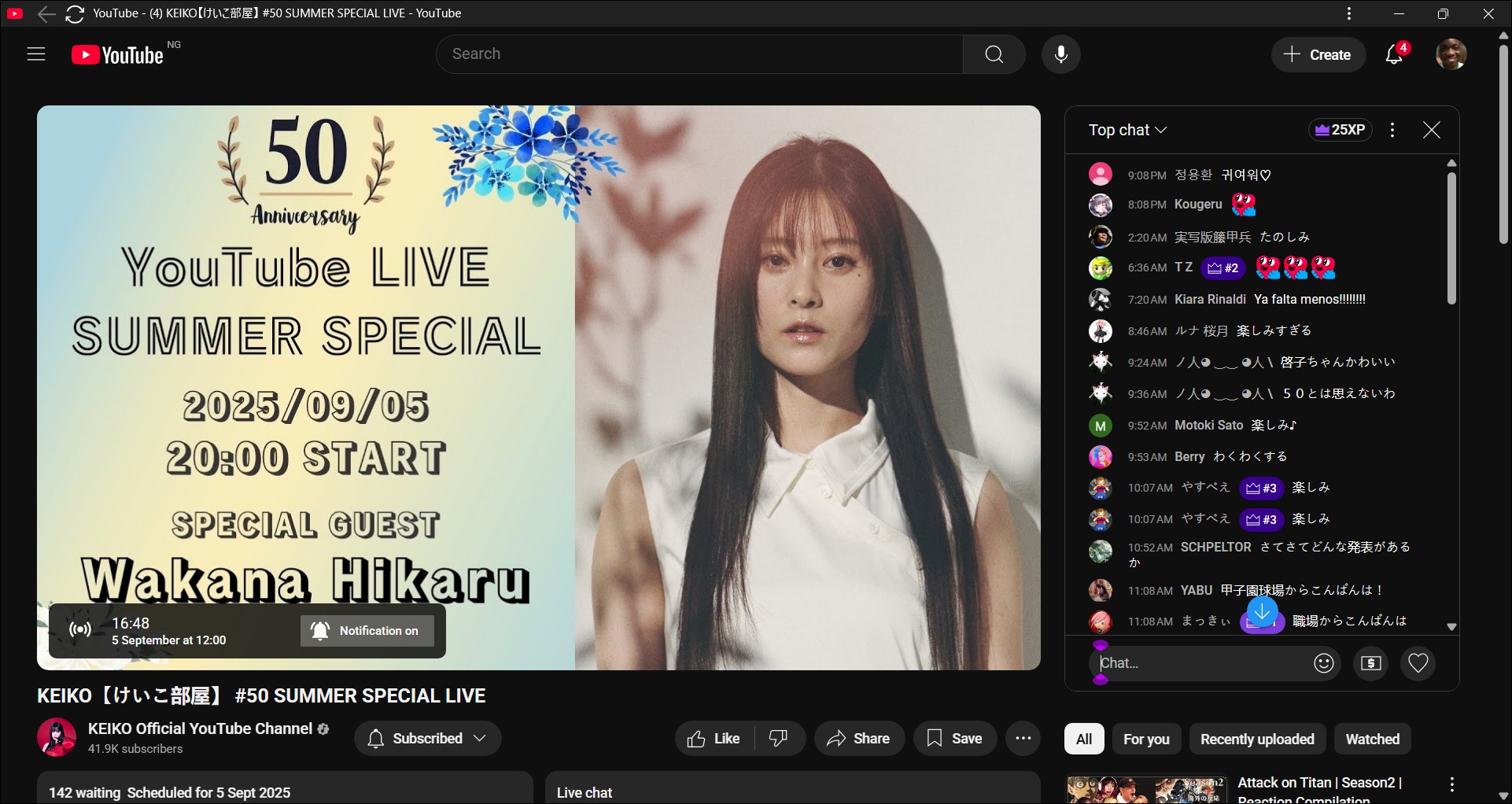Click TZ's #2 member badge

click(1223, 268)
